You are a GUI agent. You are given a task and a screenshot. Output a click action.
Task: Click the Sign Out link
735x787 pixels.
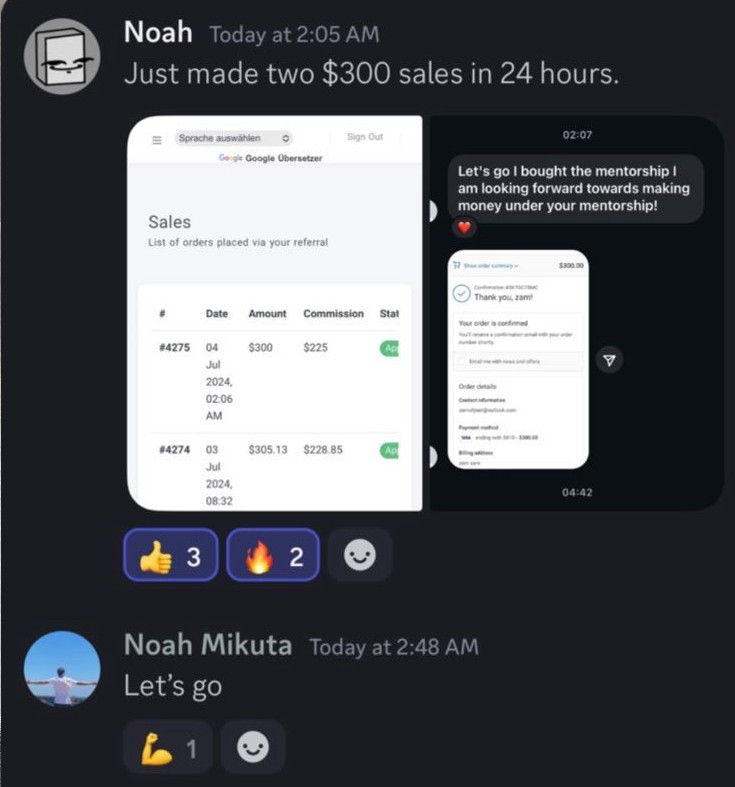[365, 137]
